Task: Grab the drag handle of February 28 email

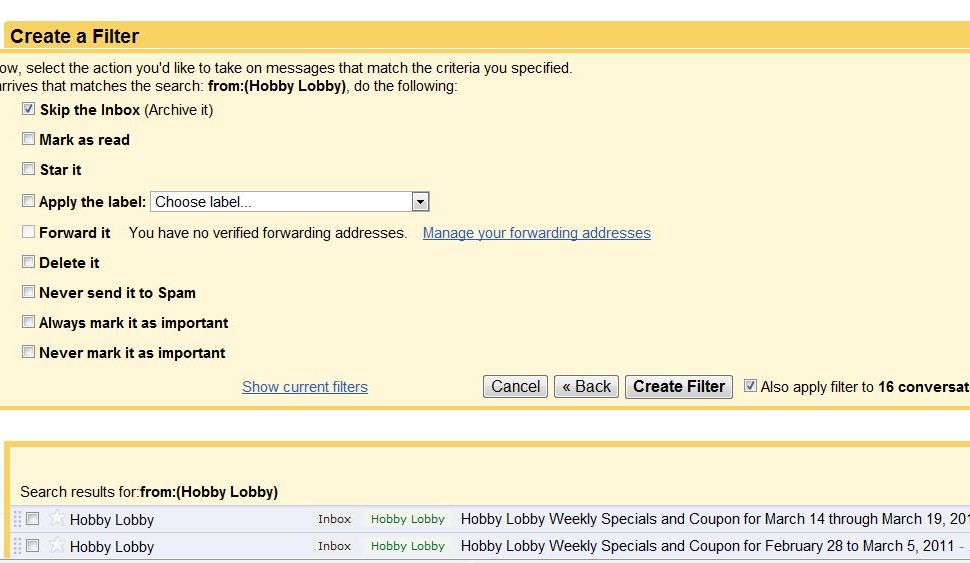Action: [x=17, y=546]
